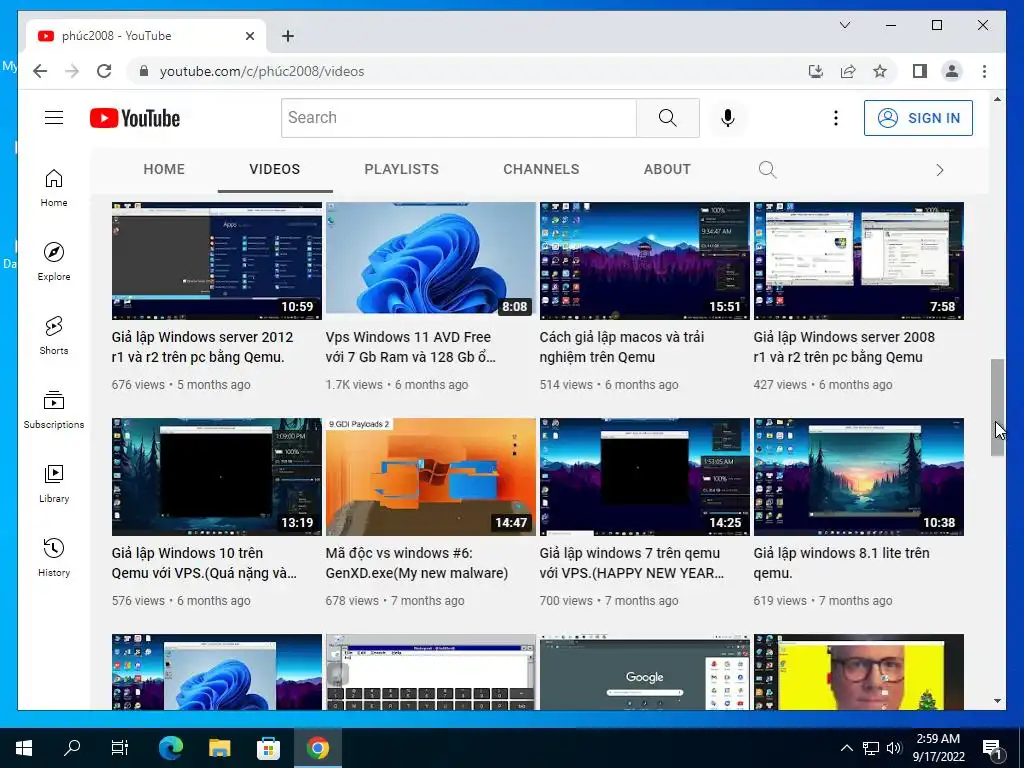1024x768 pixels.
Task: Switch to the PLAYLISTS tab
Action: tap(401, 169)
